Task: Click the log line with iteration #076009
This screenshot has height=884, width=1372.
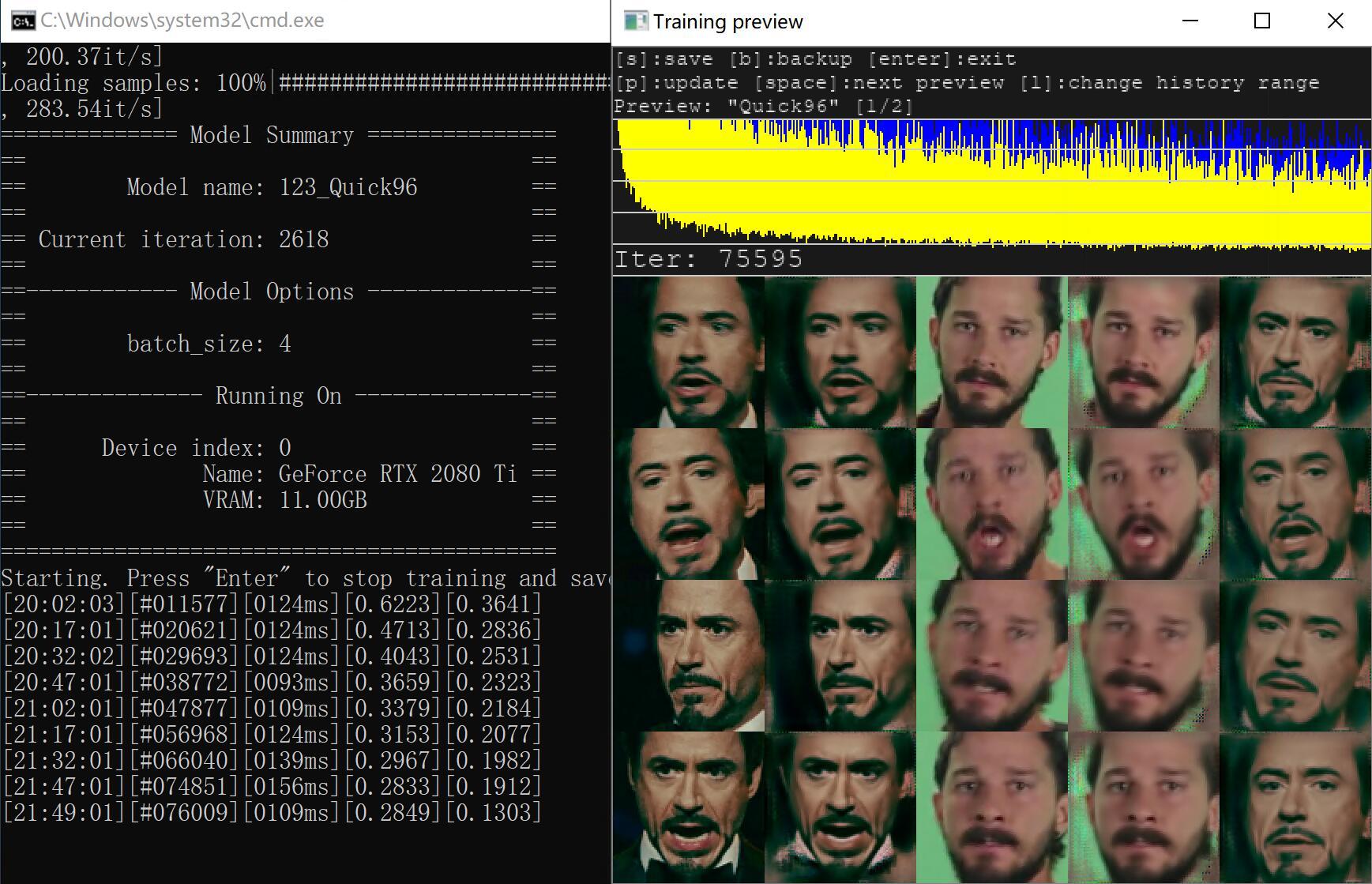Action: tap(272, 813)
